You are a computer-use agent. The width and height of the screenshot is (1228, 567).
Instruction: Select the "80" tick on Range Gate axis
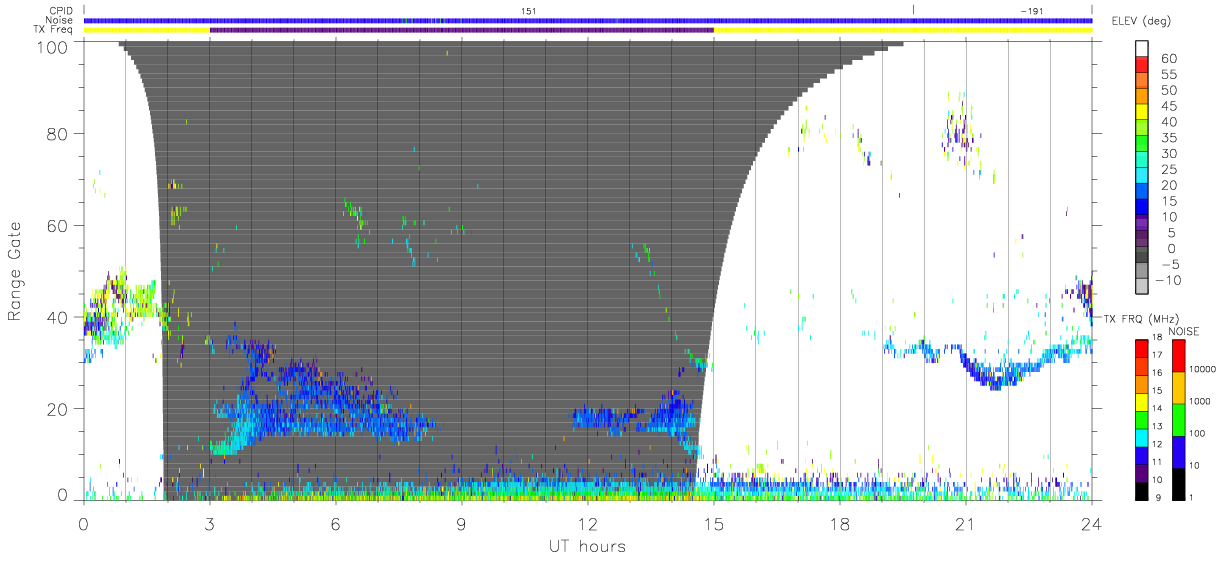pyautogui.click(x=56, y=134)
